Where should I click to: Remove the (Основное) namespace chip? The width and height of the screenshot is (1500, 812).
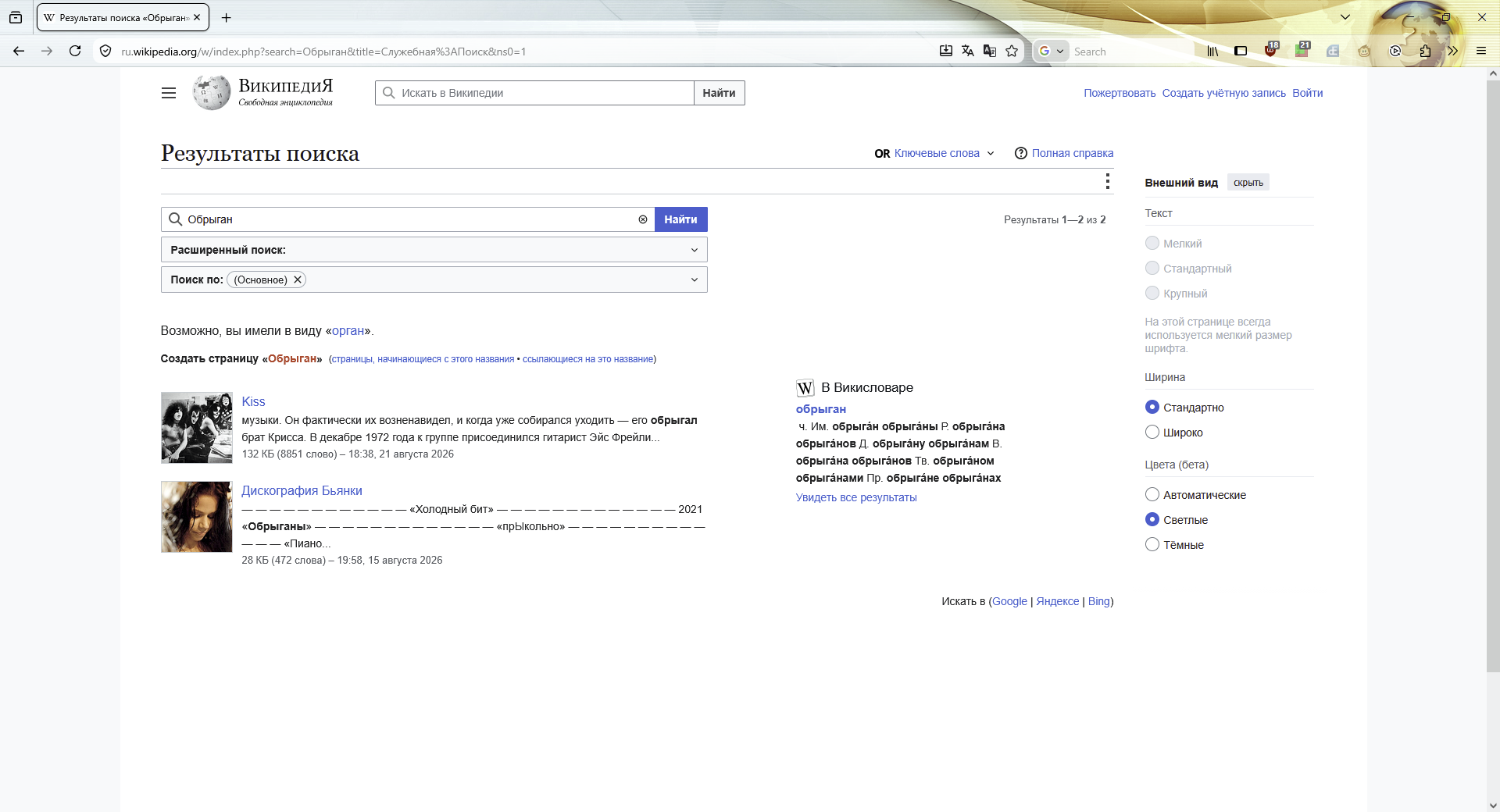click(x=298, y=280)
